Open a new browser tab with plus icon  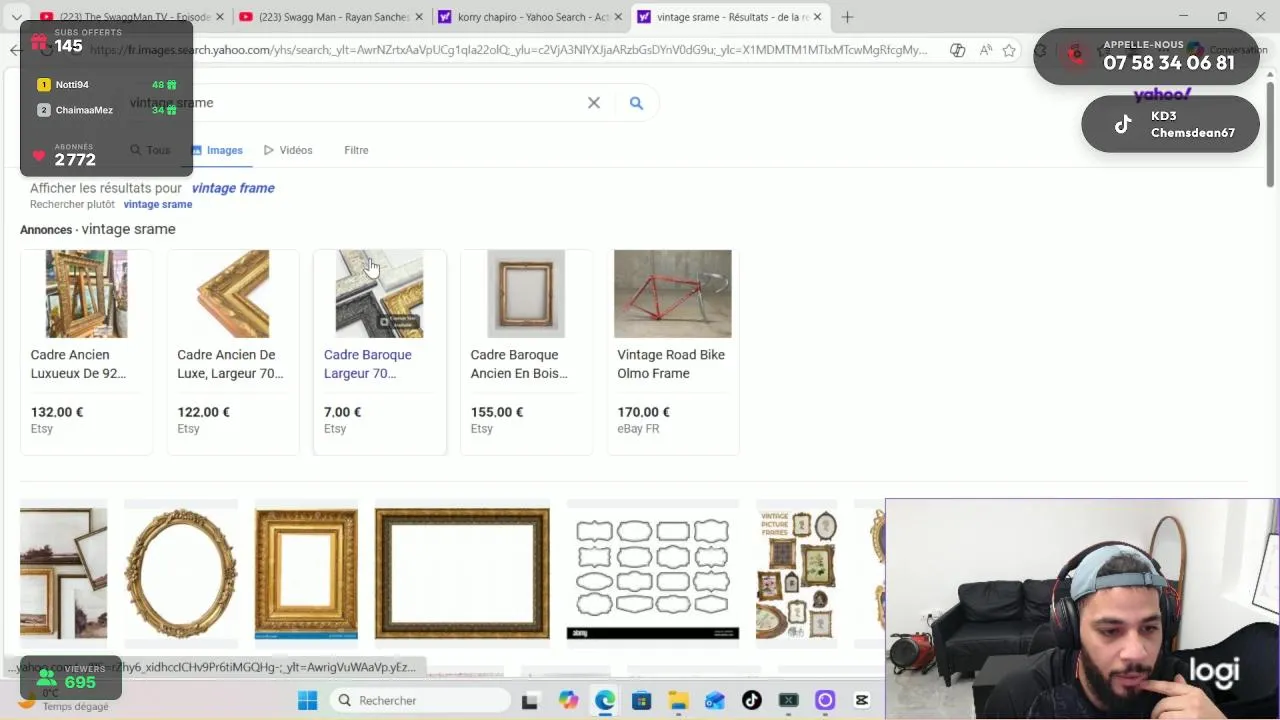tap(847, 17)
